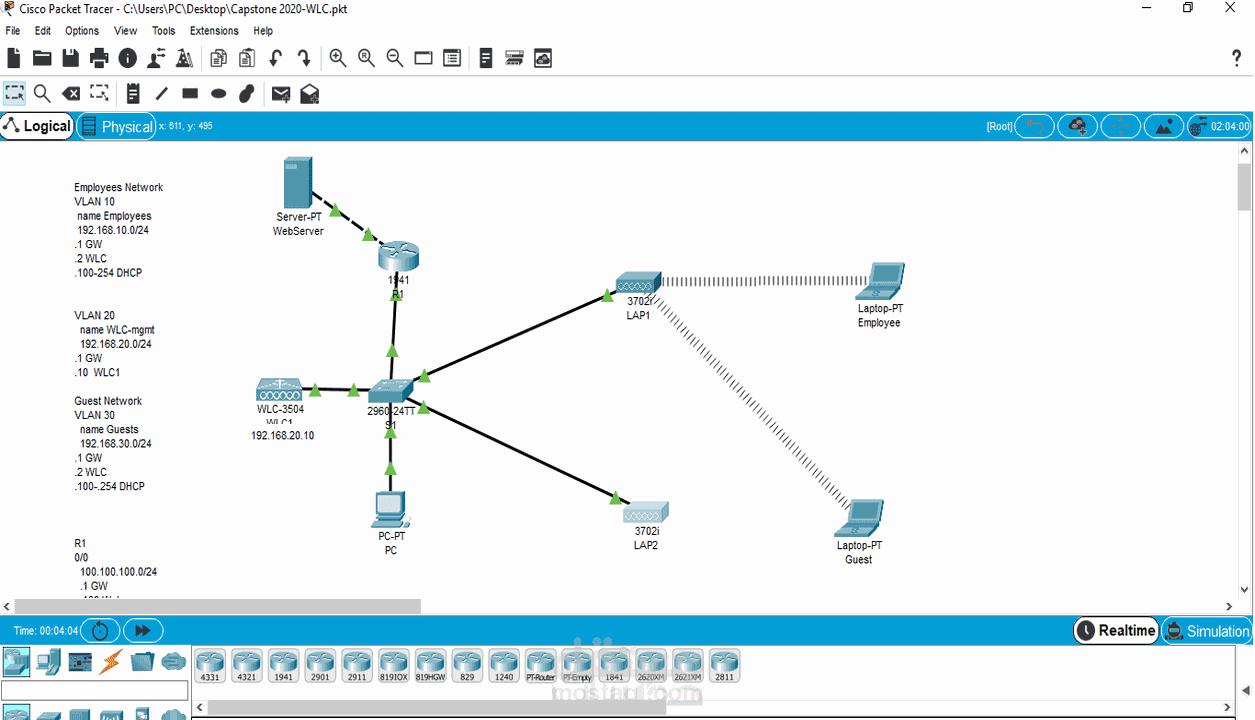The image size is (1255, 720).
Task: Switch to the Logical workspace tab
Action: click(37, 126)
